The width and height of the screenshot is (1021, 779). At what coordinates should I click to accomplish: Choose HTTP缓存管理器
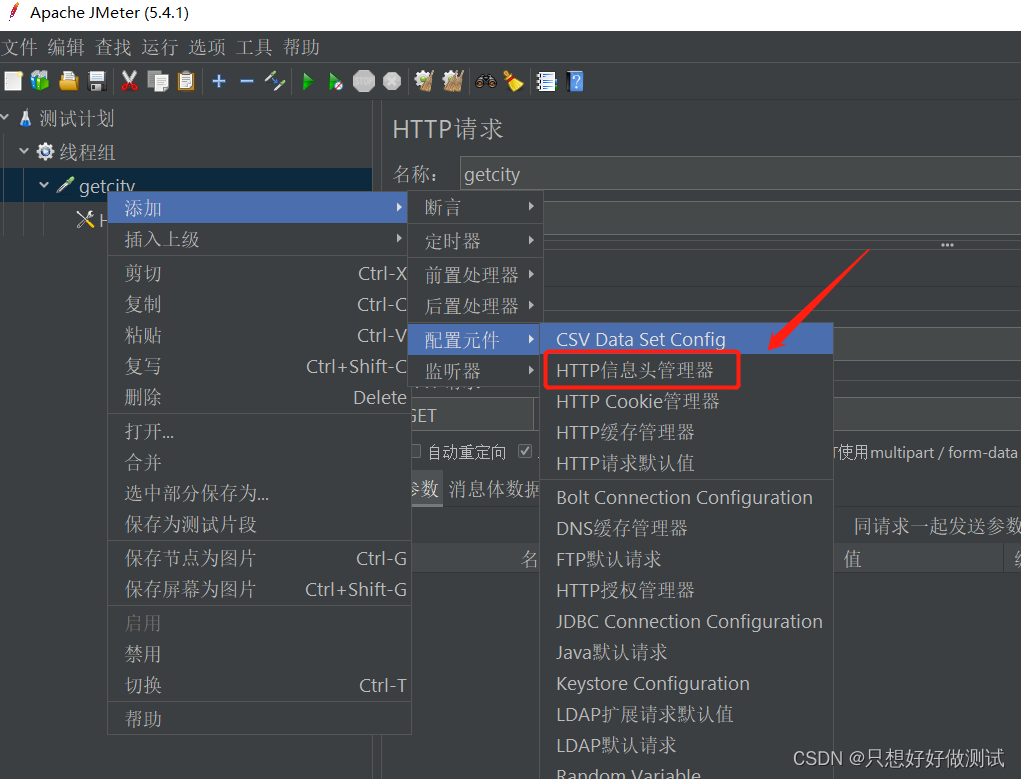point(686,432)
